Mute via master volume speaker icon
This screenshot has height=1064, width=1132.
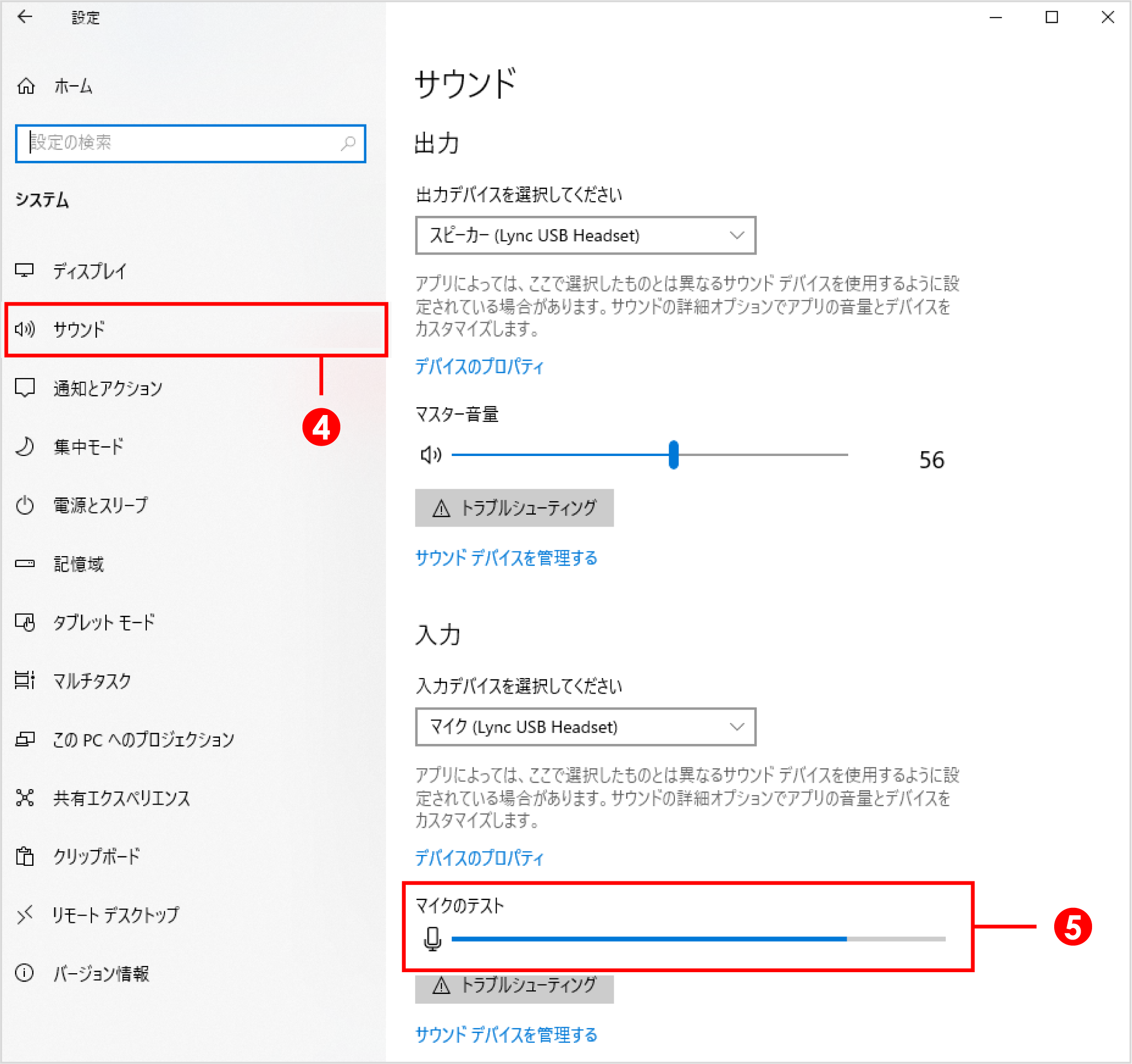point(431,455)
